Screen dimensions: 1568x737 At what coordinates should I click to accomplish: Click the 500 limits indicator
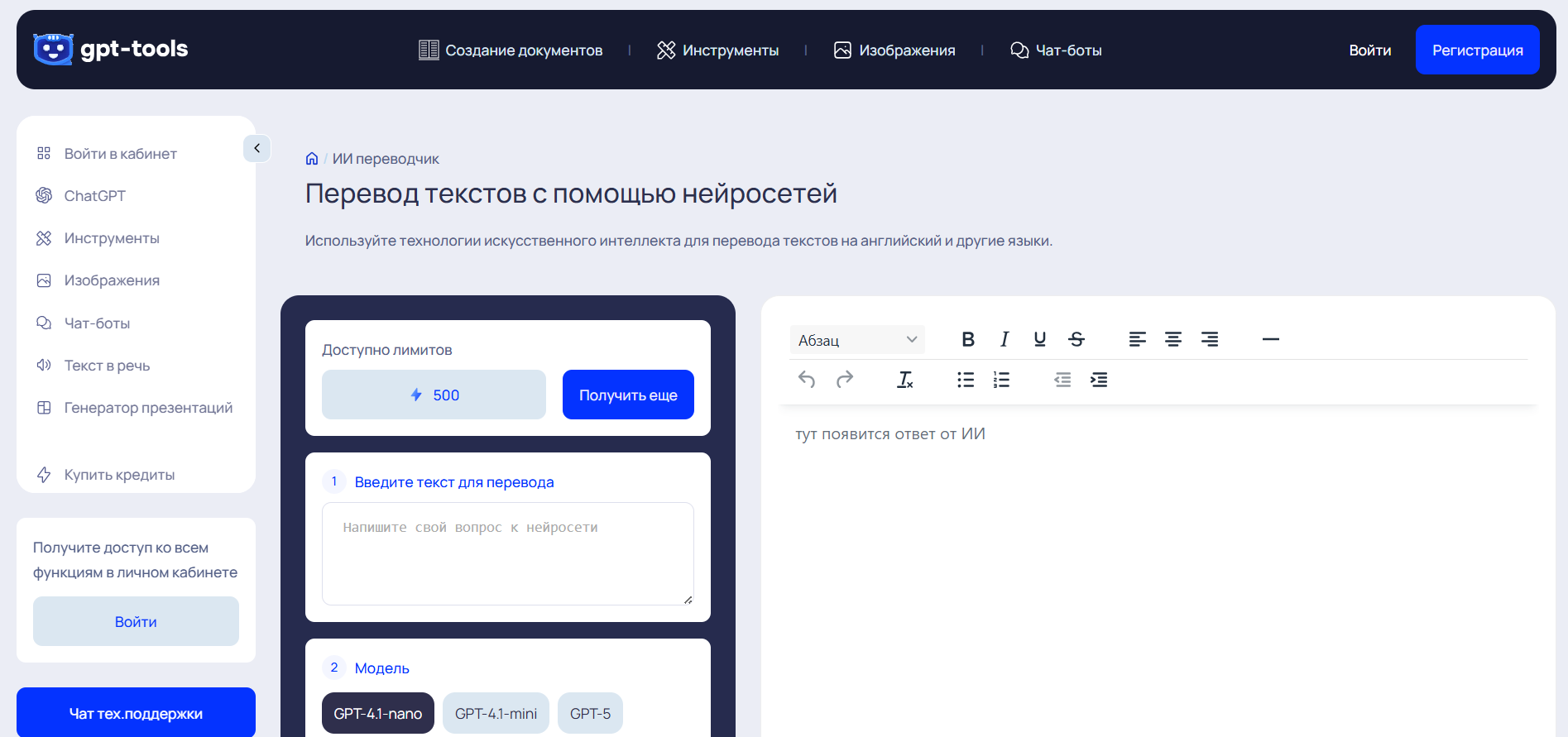click(x=434, y=395)
